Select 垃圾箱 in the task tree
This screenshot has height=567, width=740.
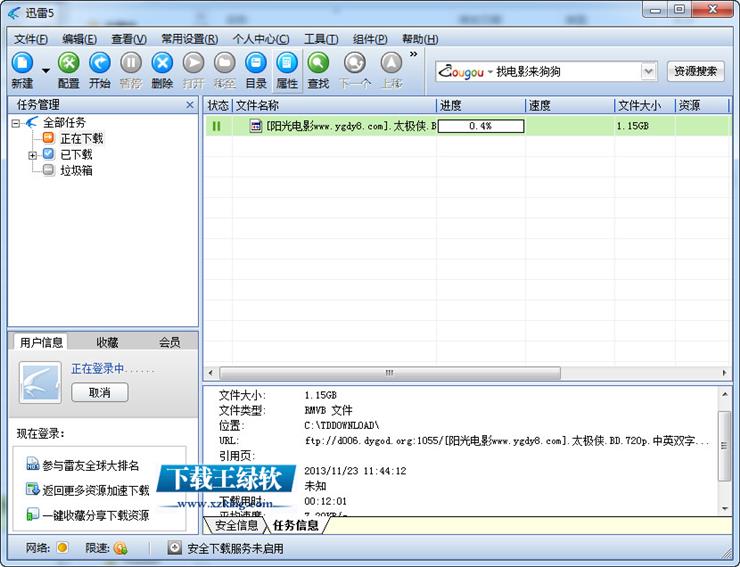coord(76,170)
